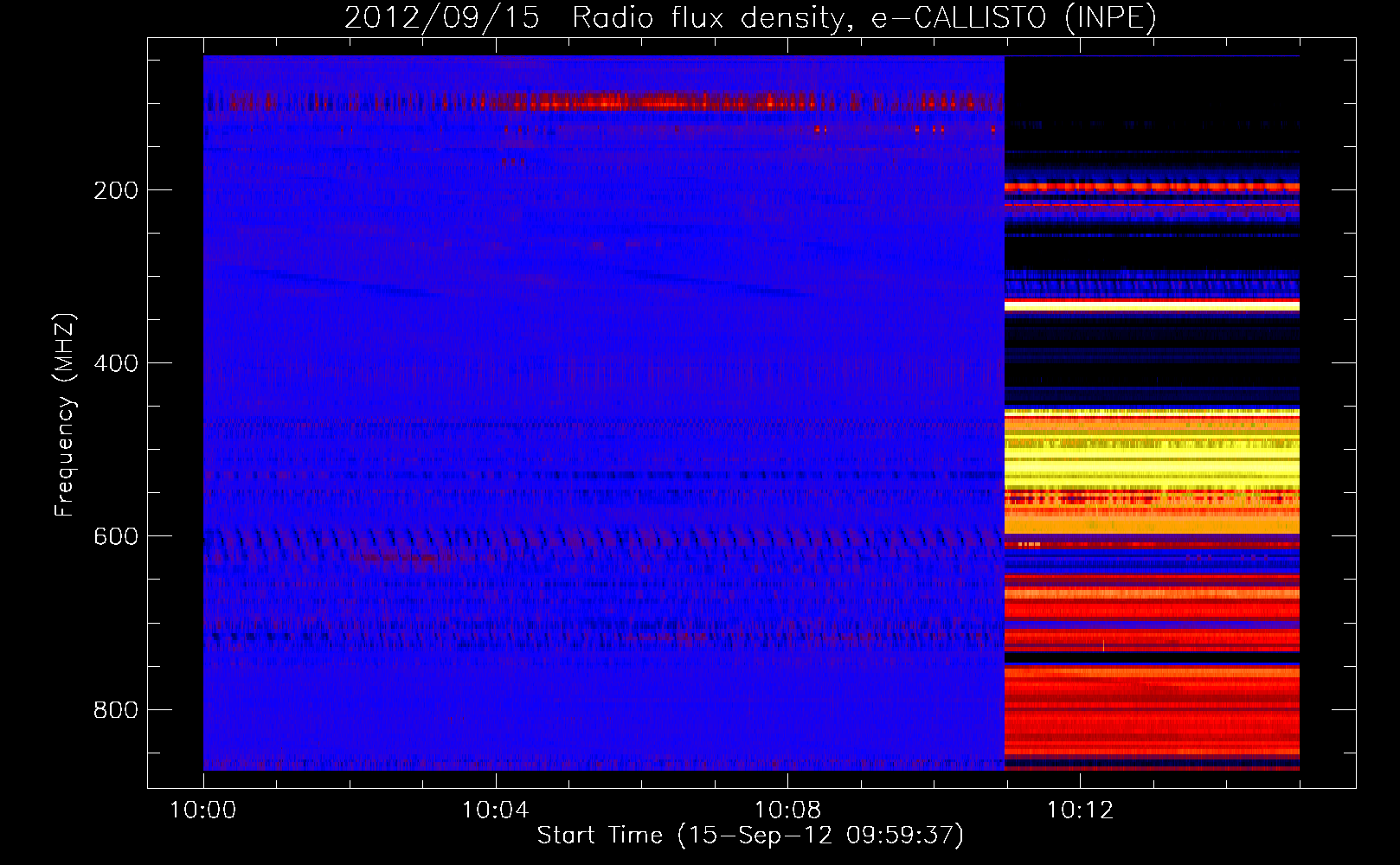
Task: Click the 600 frequency tick label
Action: [x=116, y=536]
